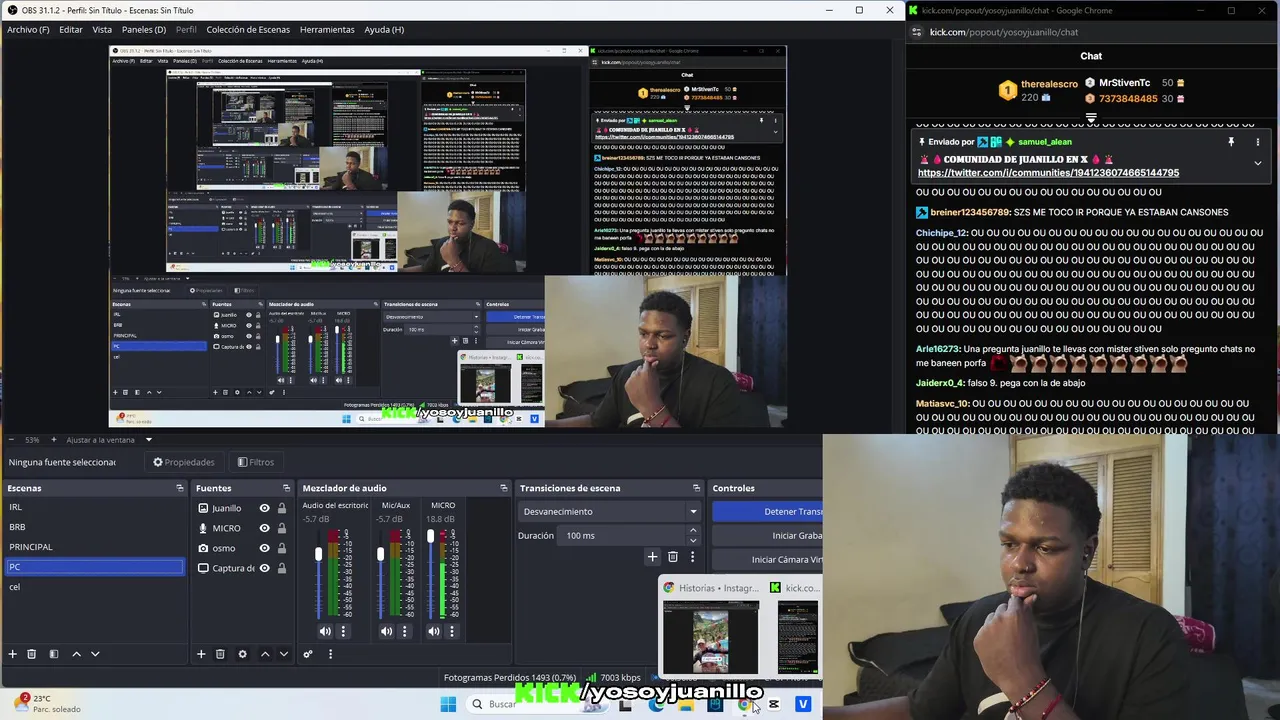Image resolution: width=1280 pixels, height=720 pixels.
Task: Toggle lock on osmo source
Action: [282, 548]
